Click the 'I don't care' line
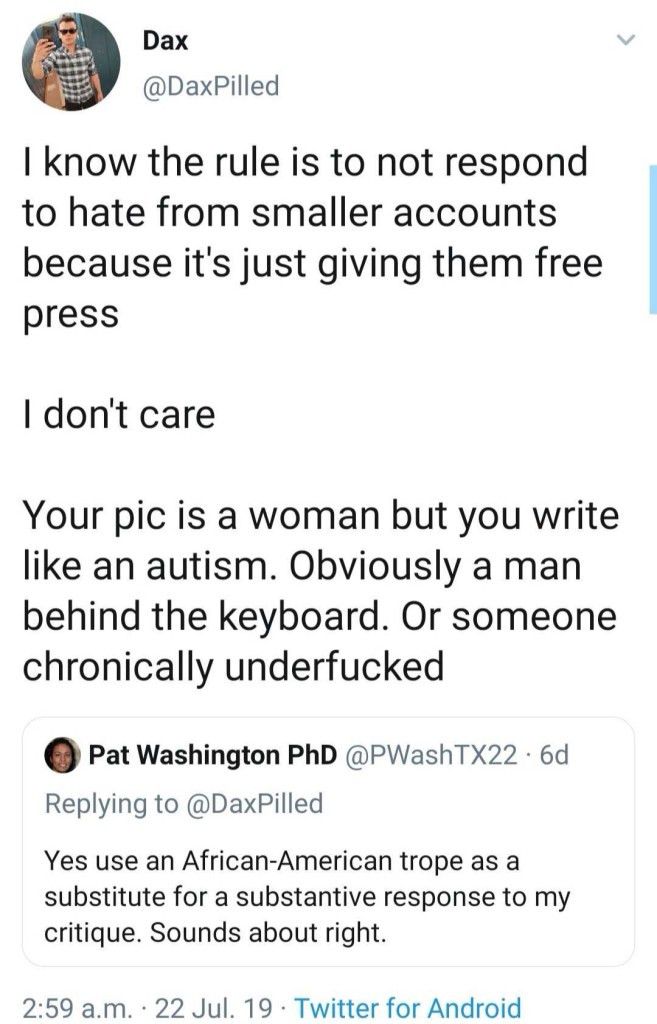 pos(119,413)
